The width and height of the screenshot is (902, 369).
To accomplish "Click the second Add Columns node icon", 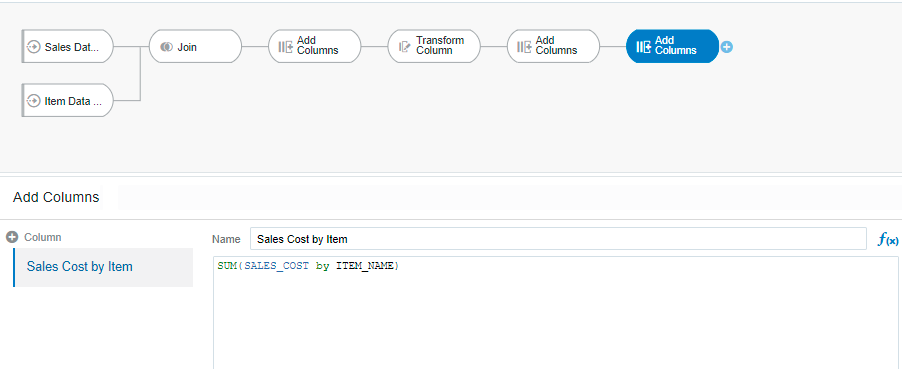I will coord(524,47).
